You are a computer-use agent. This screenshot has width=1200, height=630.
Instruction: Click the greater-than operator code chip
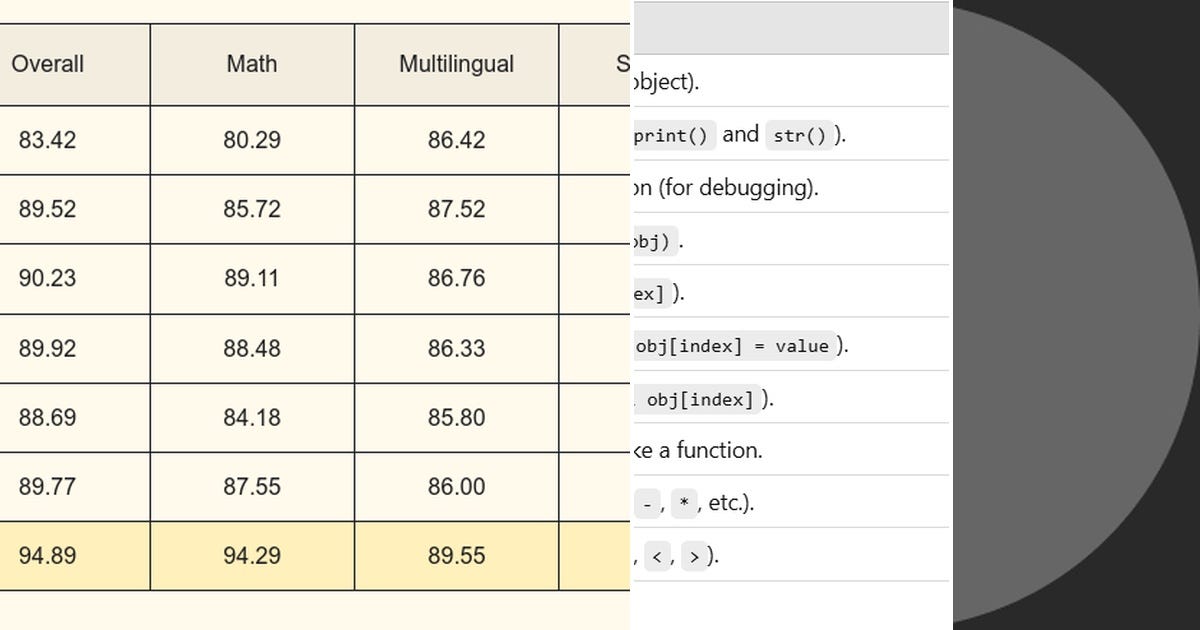click(693, 556)
